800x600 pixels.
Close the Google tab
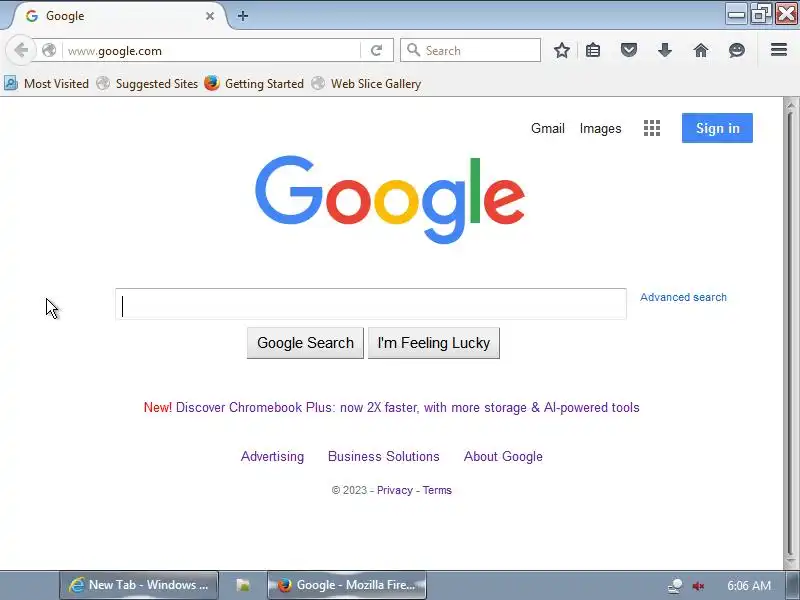210,16
